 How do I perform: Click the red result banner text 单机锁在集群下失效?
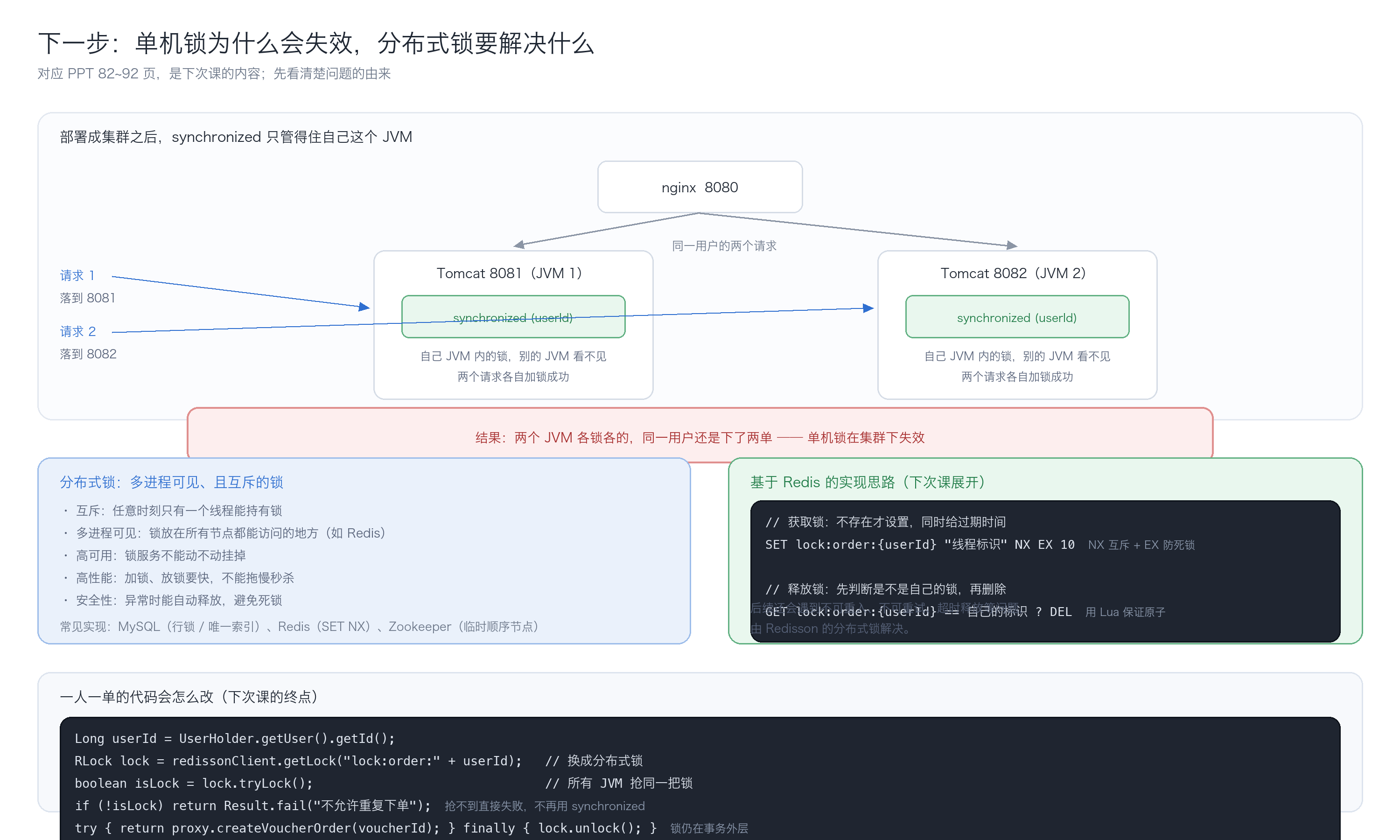(x=866, y=438)
